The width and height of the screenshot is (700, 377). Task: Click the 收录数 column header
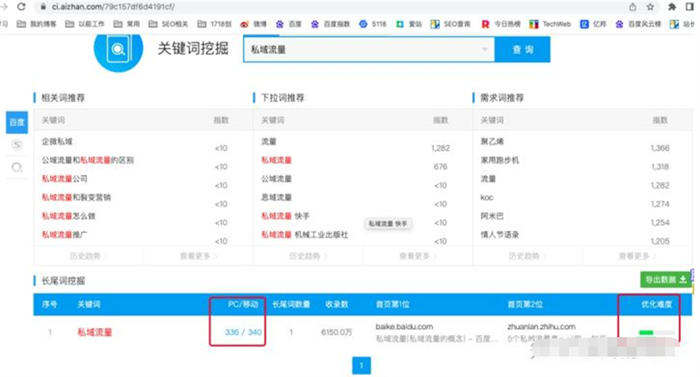[x=337, y=304]
